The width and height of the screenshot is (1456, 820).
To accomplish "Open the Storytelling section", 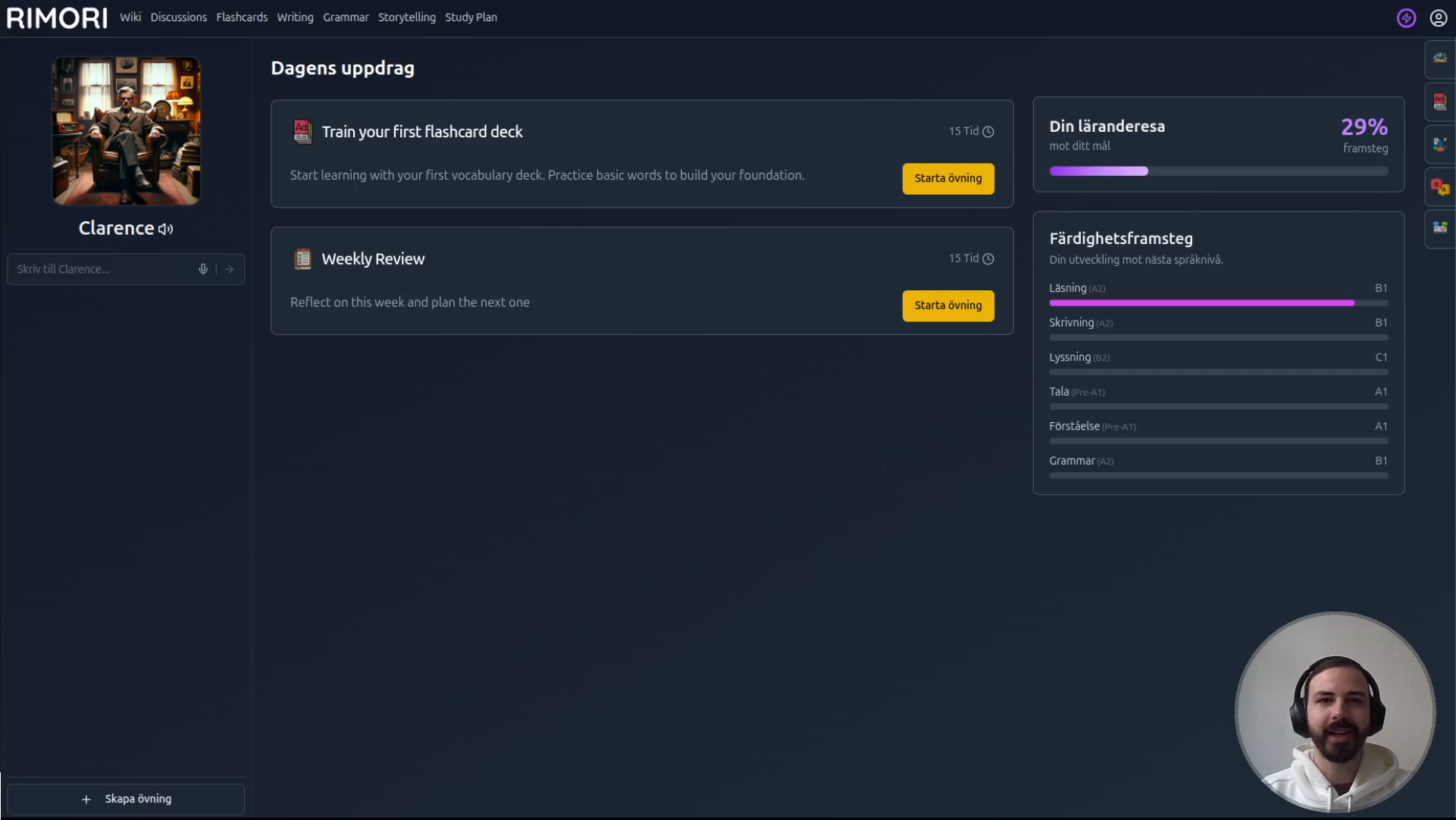I will click(406, 17).
